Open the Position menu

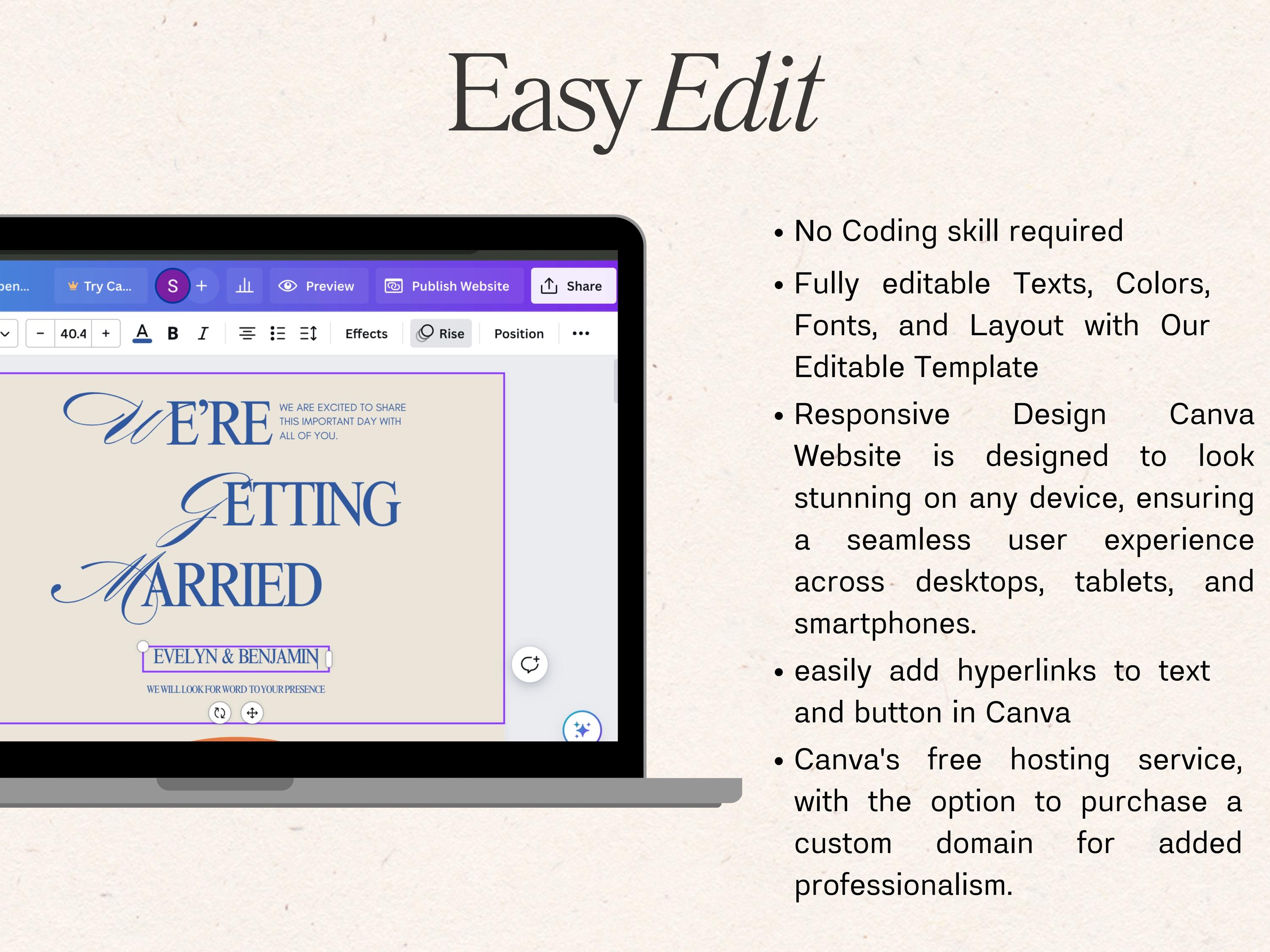519,333
